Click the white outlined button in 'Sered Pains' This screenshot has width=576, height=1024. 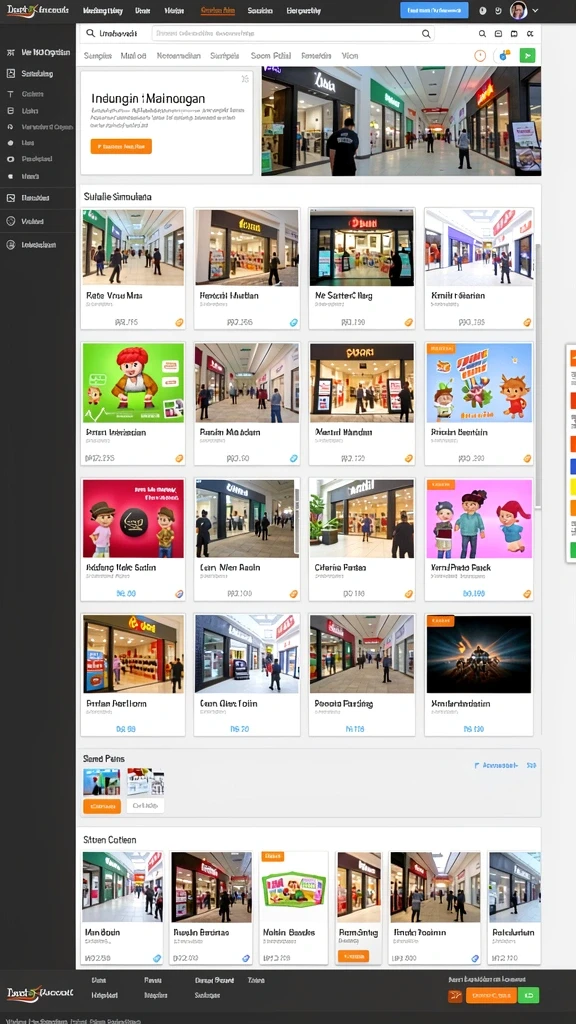145,807
